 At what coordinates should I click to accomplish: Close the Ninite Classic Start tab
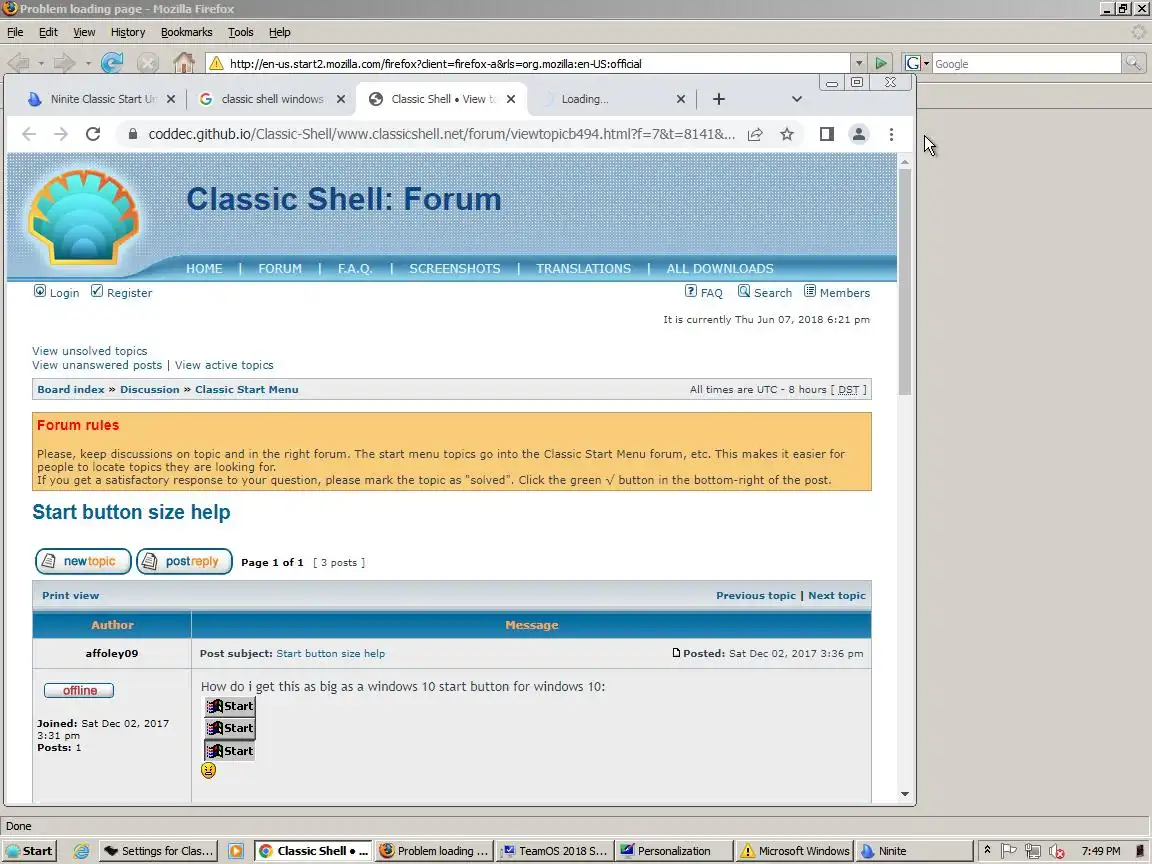click(x=170, y=99)
